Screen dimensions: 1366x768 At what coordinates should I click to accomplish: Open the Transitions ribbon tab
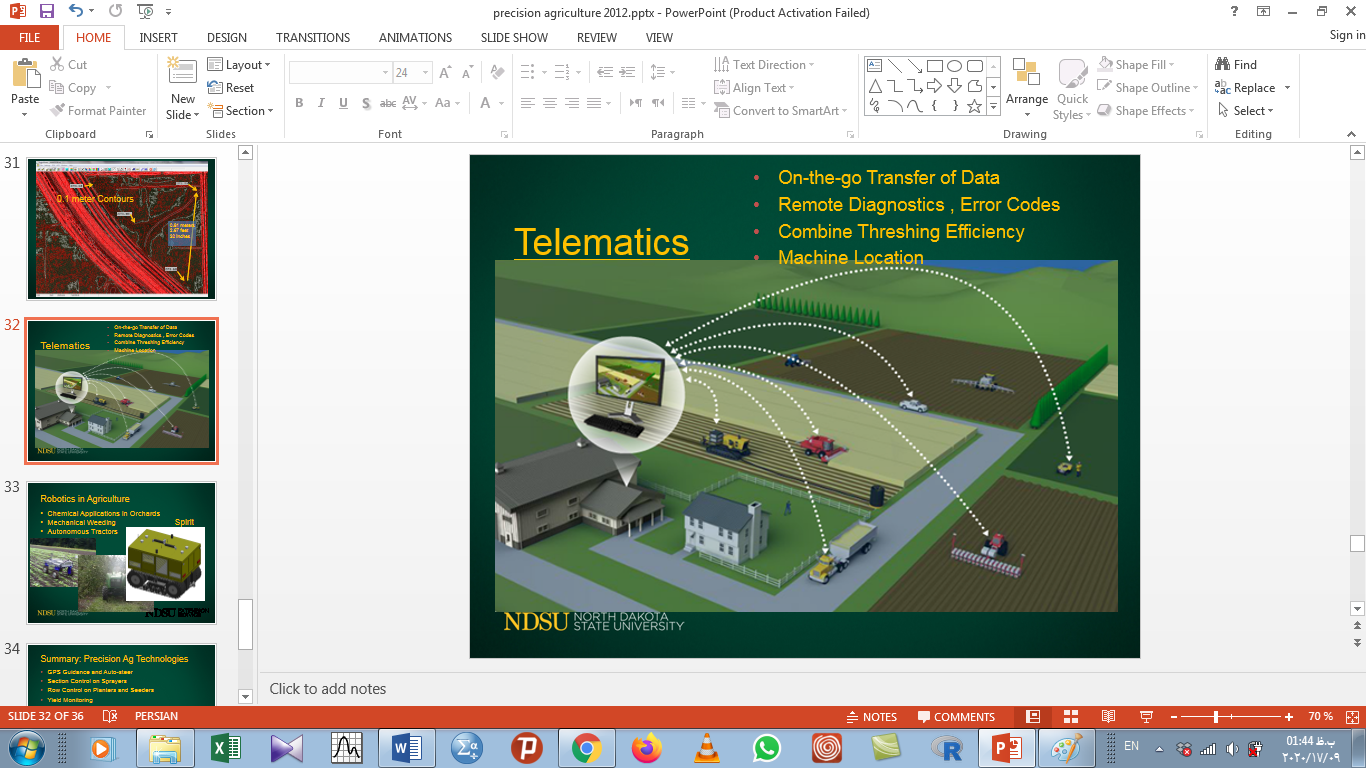click(313, 37)
